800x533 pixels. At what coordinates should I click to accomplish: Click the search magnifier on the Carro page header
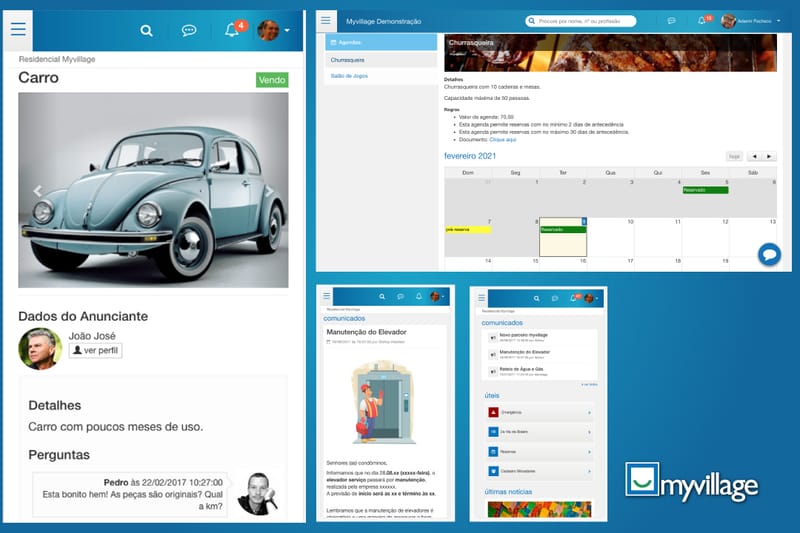click(147, 31)
